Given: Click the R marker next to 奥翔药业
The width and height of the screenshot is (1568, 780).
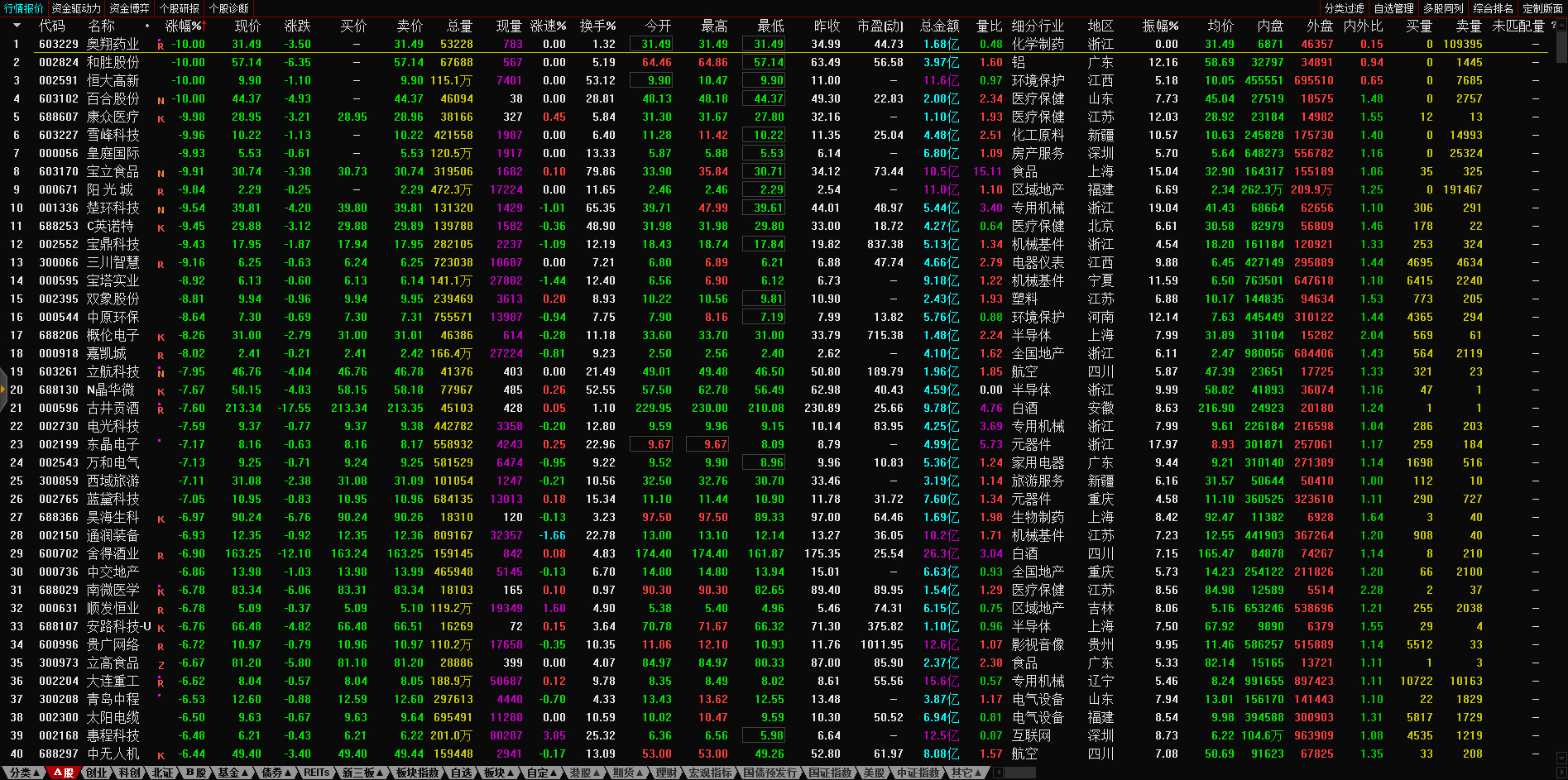Looking at the screenshot, I should [161, 45].
